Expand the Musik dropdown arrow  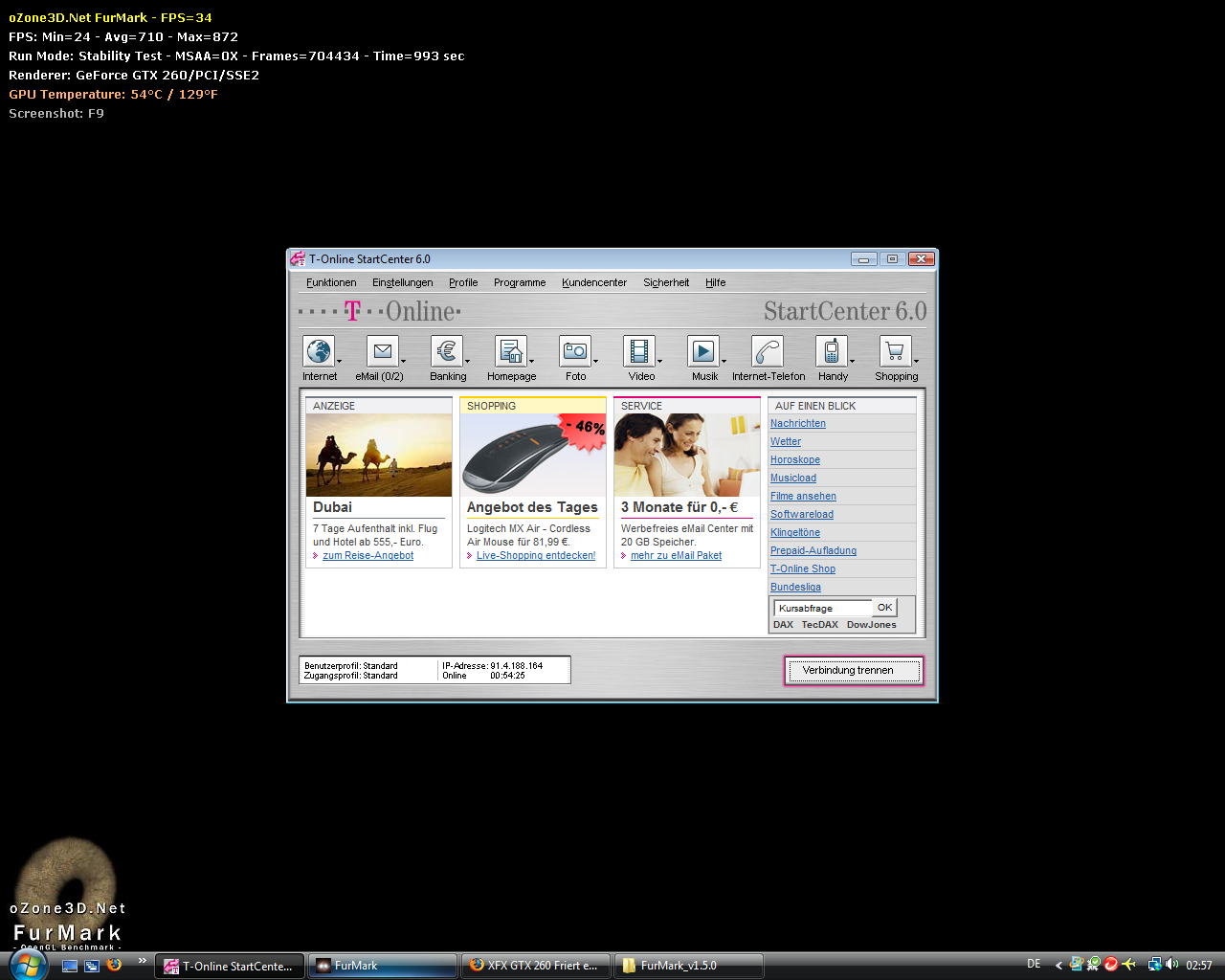click(724, 362)
